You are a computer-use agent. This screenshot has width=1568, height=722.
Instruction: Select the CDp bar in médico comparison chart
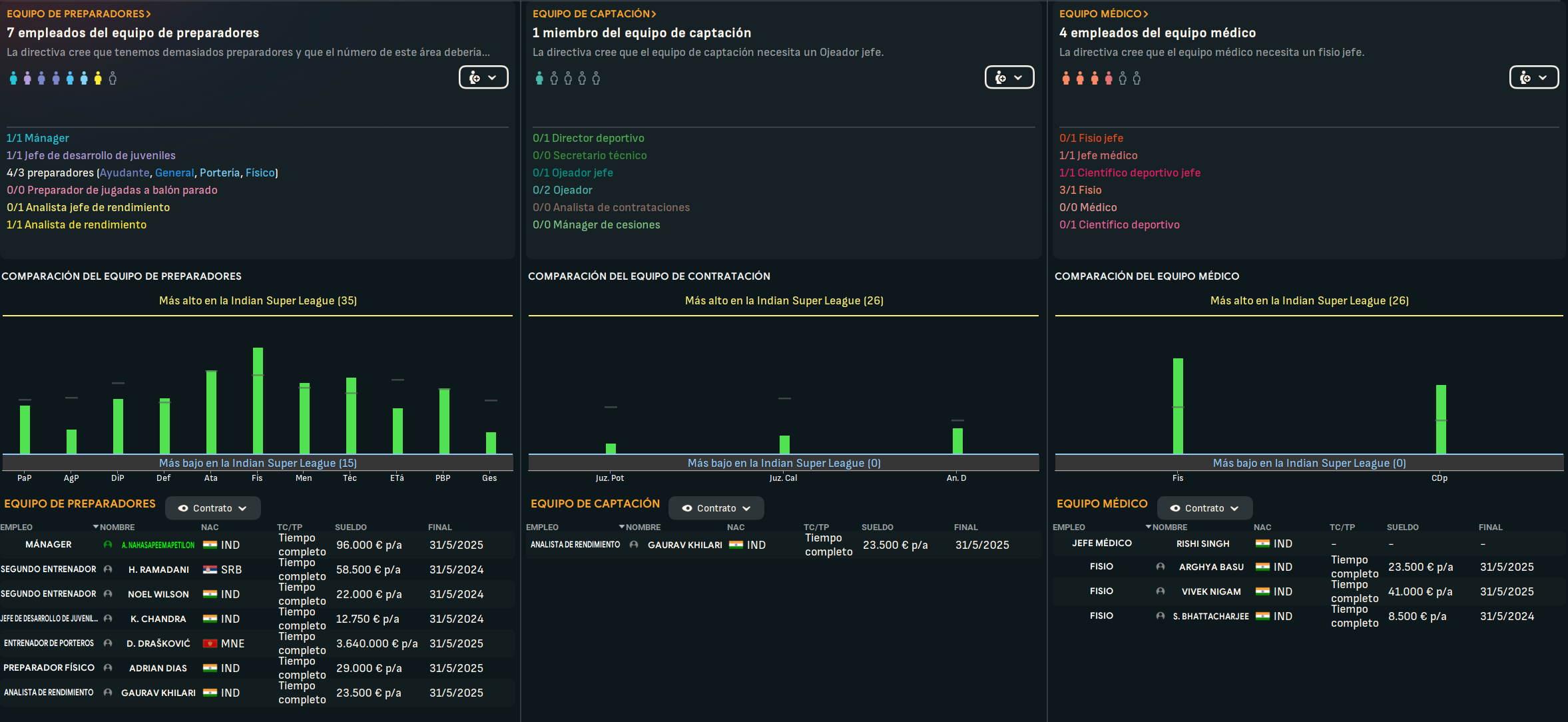[x=1441, y=420]
